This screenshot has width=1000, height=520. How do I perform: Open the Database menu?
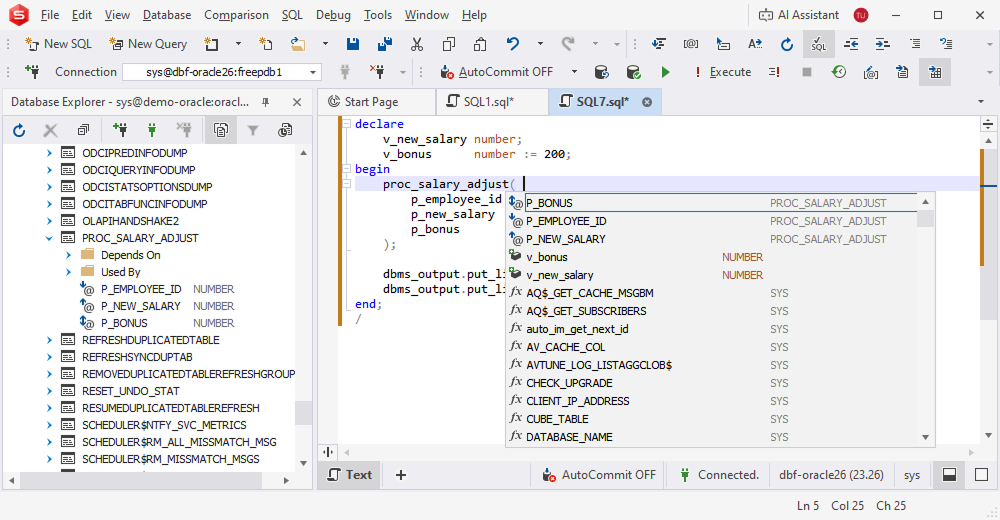coord(167,15)
